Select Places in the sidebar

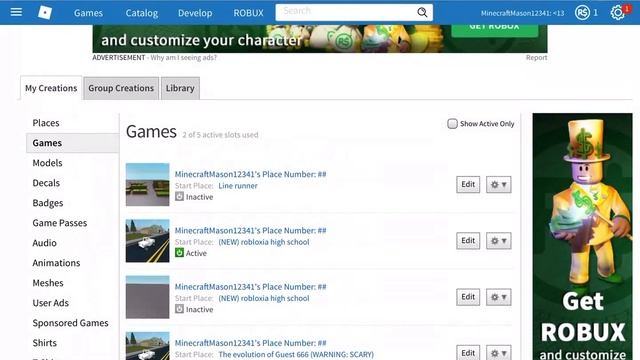click(46, 123)
